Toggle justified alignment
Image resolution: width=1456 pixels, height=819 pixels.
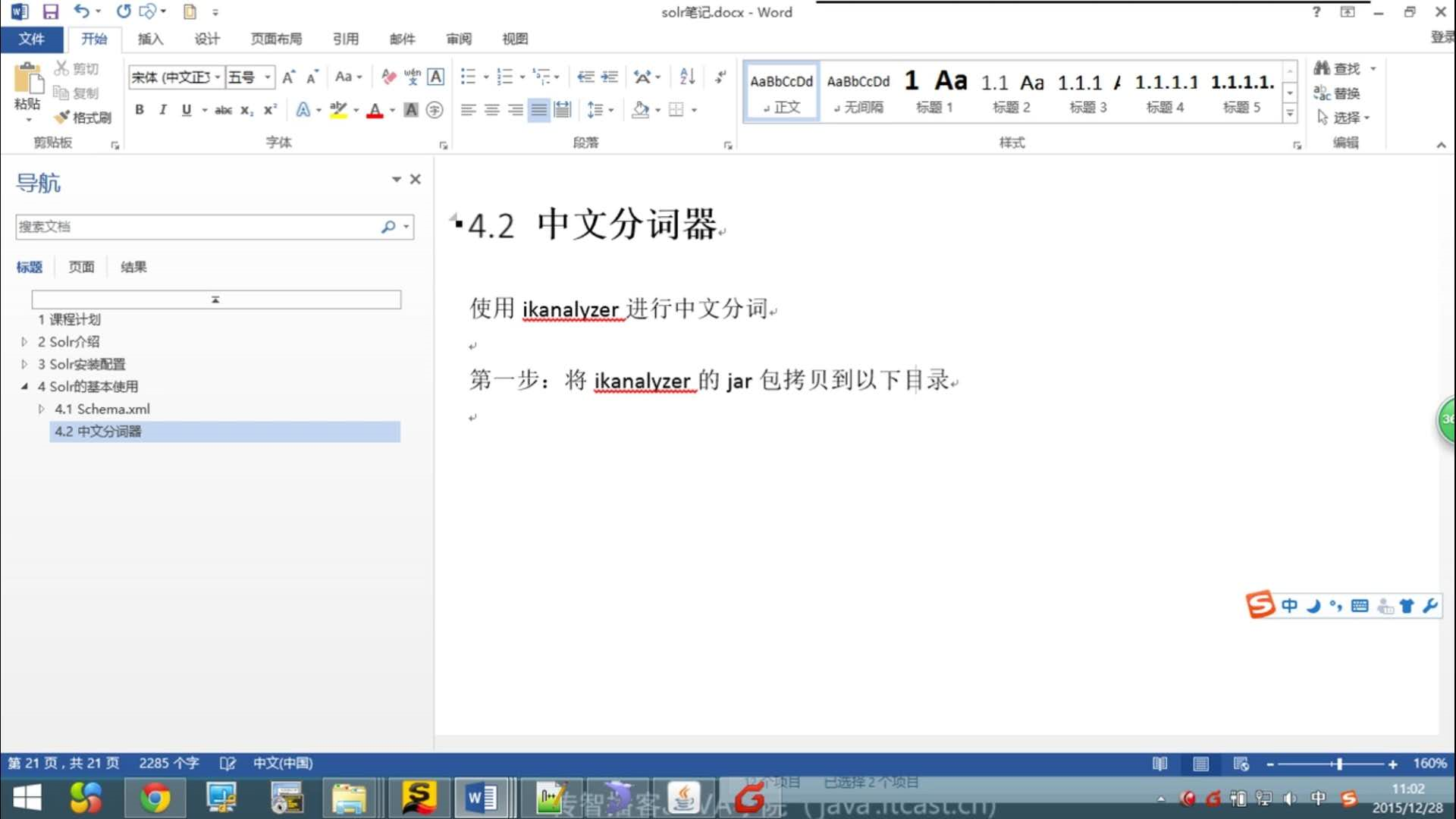(538, 110)
